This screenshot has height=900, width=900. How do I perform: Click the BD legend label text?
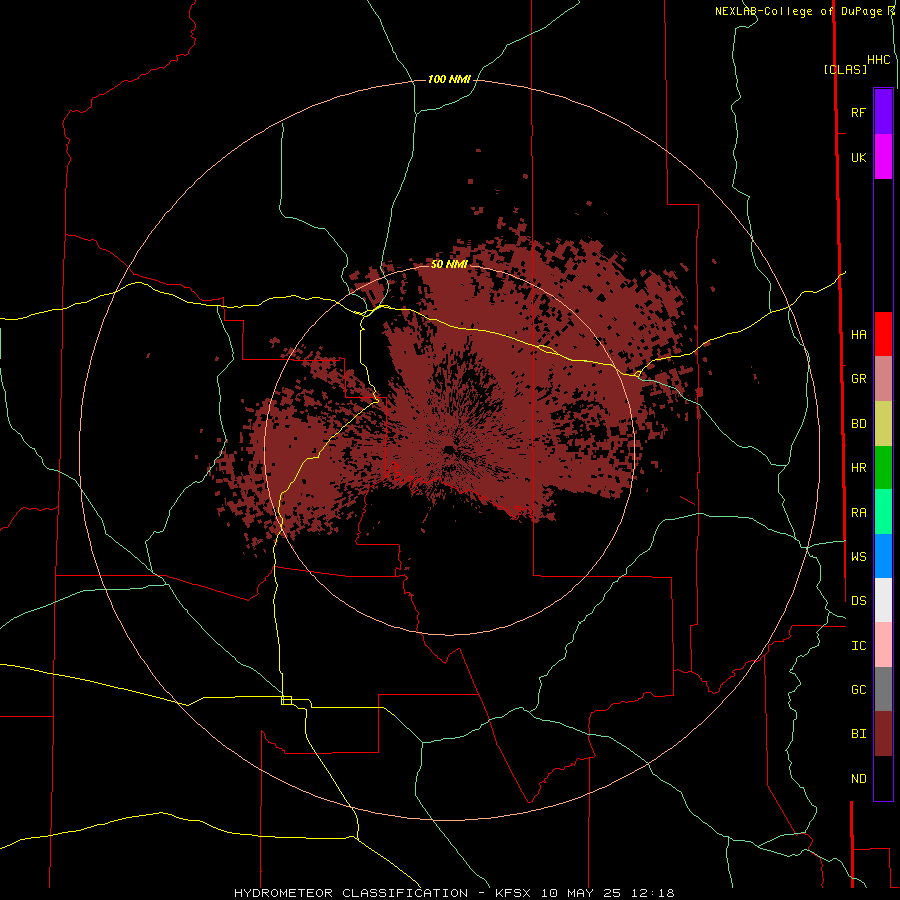click(x=859, y=424)
